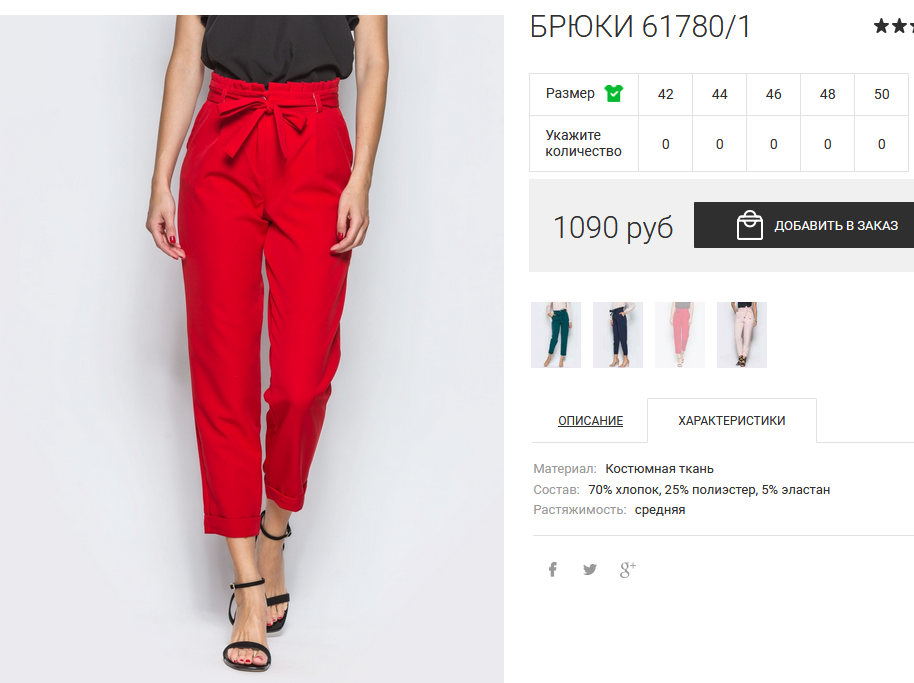Click quantity field under size 44
The height and width of the screenshot is (683, 914).
719,144
